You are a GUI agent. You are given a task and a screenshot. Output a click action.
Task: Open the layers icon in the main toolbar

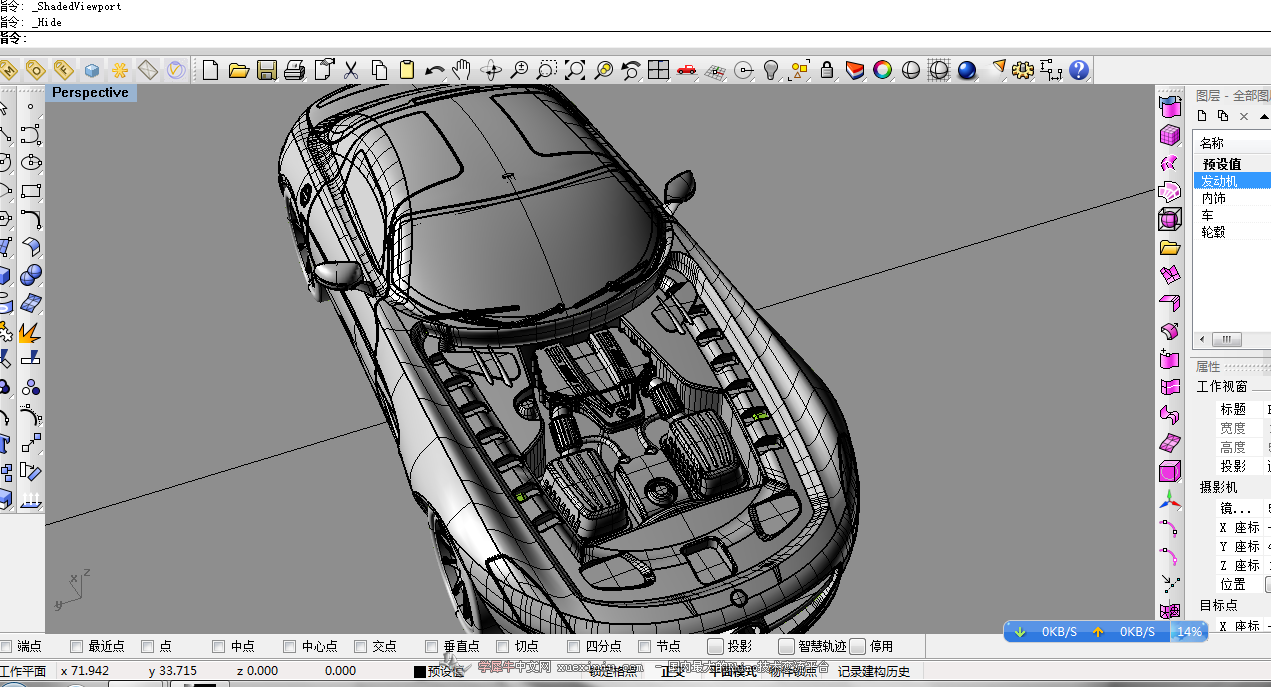tap(855, 70)
